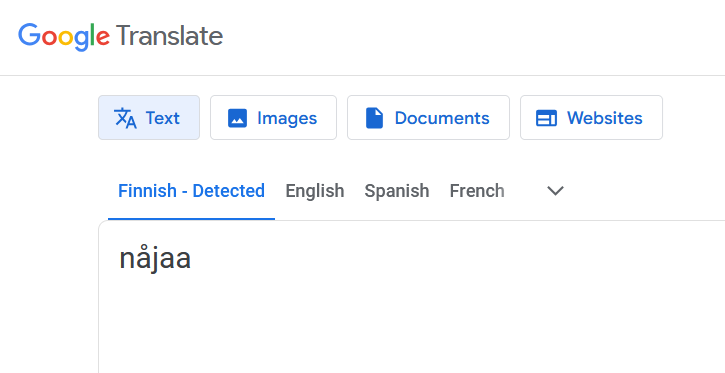Image resolution: width=725 pixels, height=373 pixels.
Task: Click the letter G of the Google logo
Action: pos(30,35)
